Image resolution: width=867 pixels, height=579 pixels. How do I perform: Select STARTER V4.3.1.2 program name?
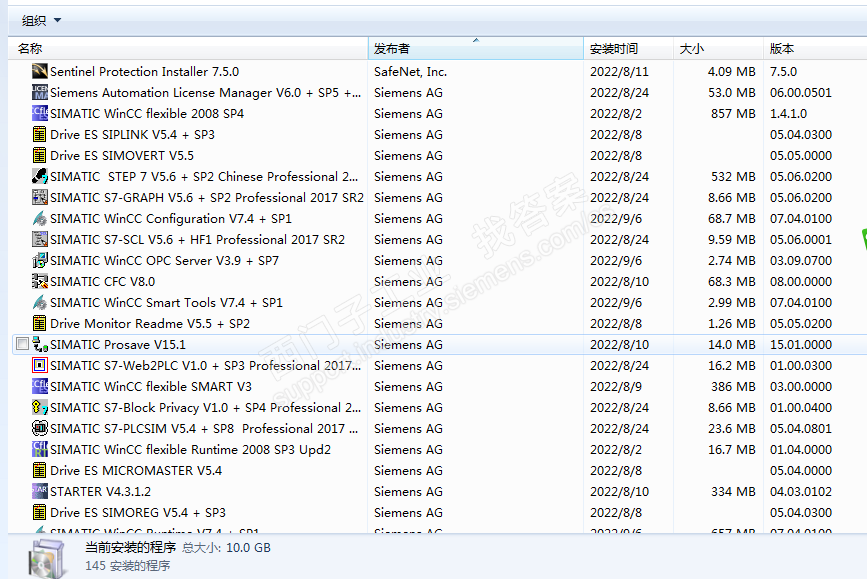click(100, 492)
